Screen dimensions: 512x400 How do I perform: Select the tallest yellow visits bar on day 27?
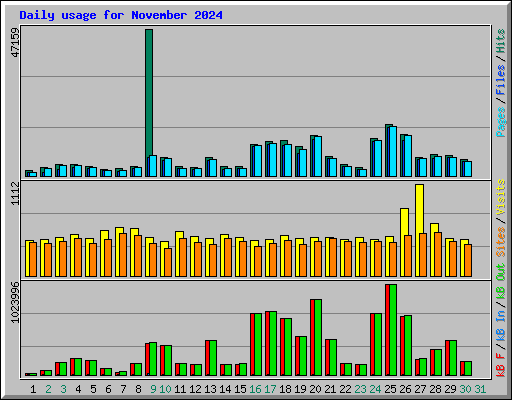pos(420,209)
